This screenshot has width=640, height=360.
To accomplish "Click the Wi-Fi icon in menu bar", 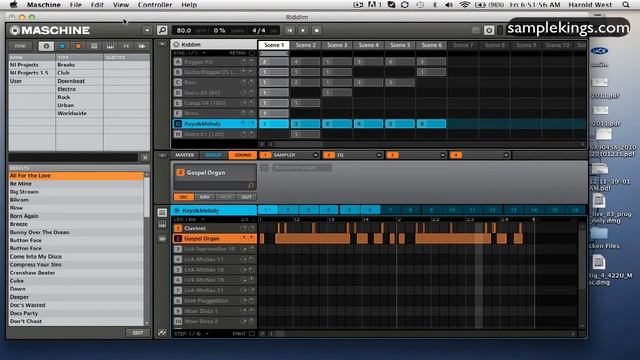I will [x=464, y=5].
